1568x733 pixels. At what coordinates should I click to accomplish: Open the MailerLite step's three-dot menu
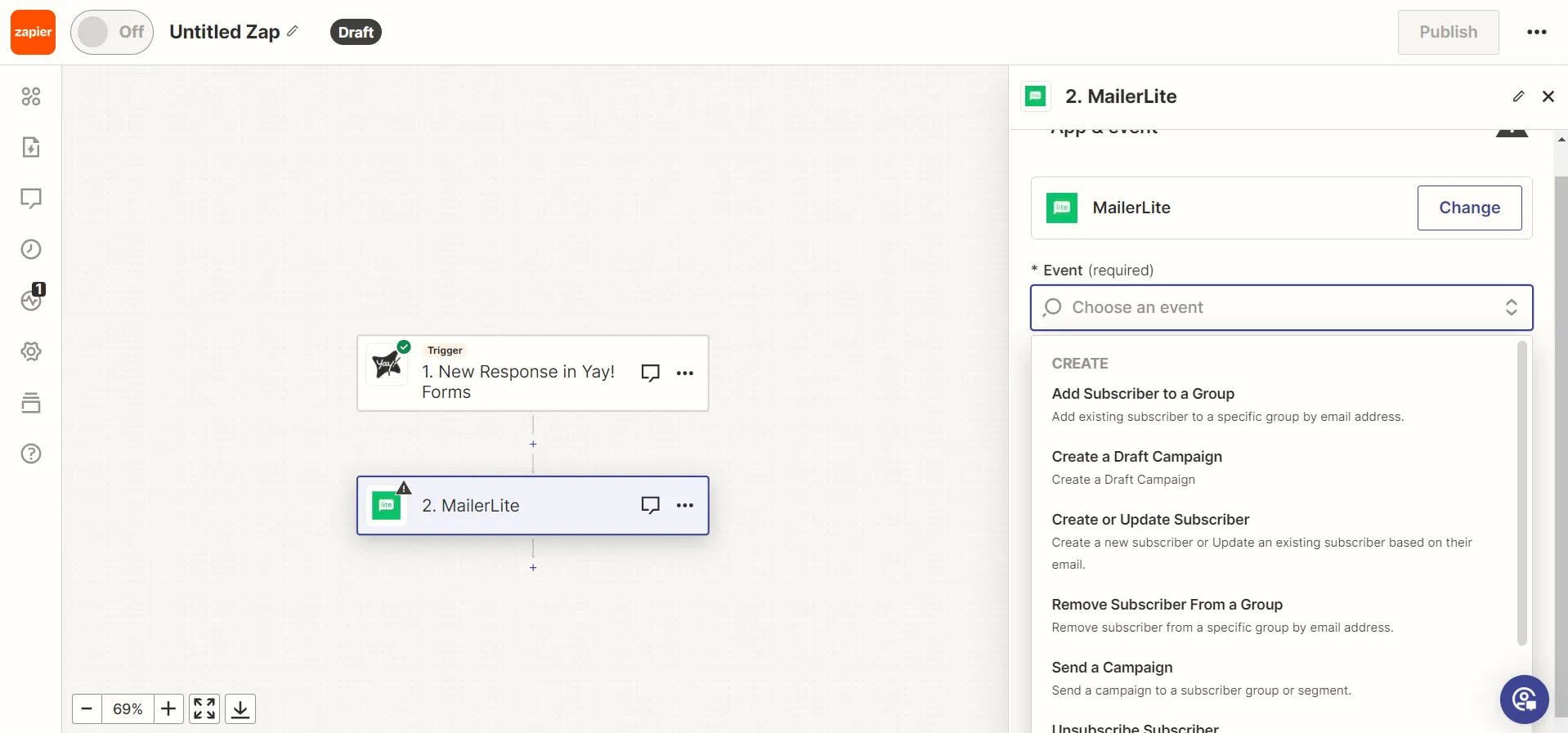(x=685, y=505)
